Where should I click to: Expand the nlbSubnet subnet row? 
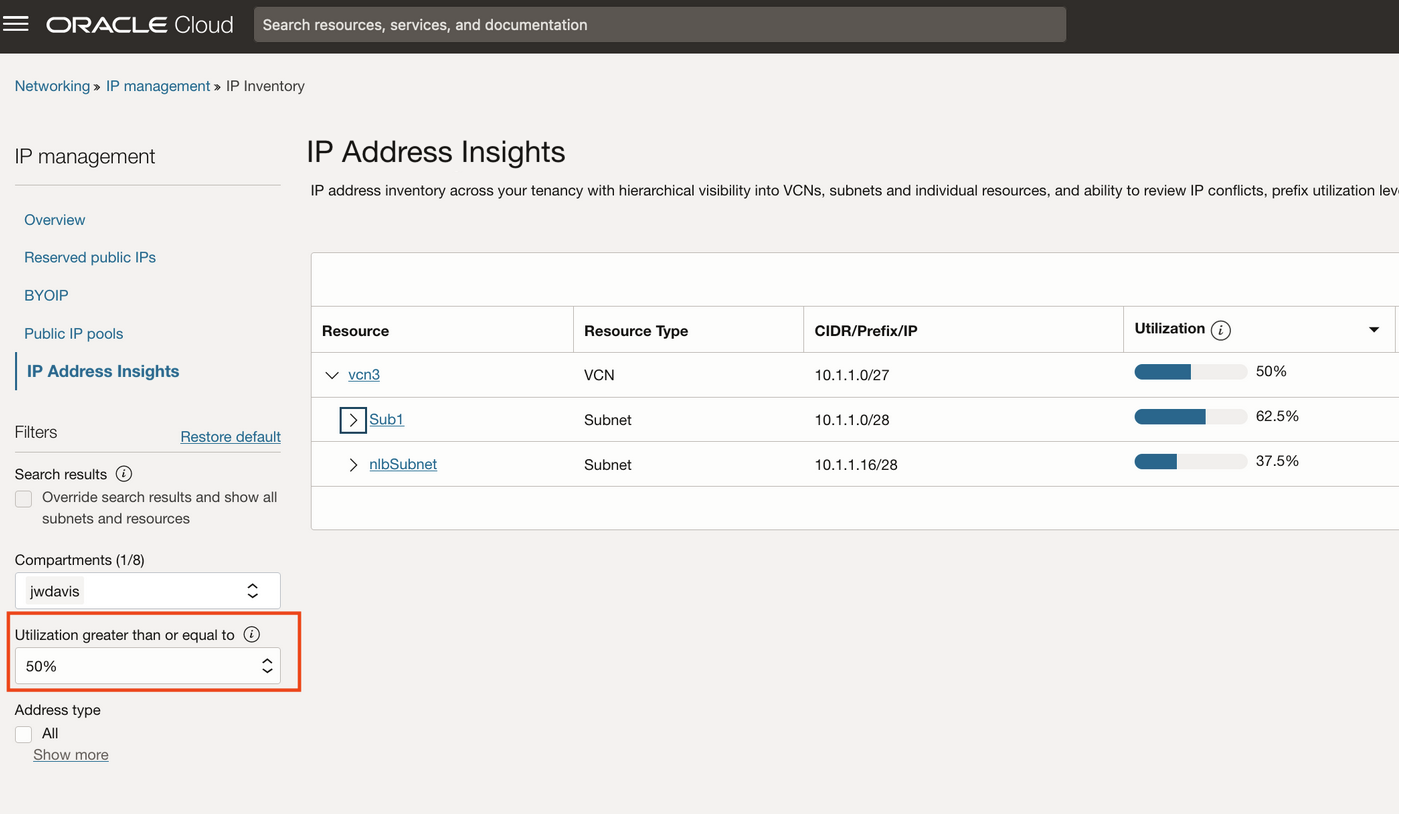[352, 464]
